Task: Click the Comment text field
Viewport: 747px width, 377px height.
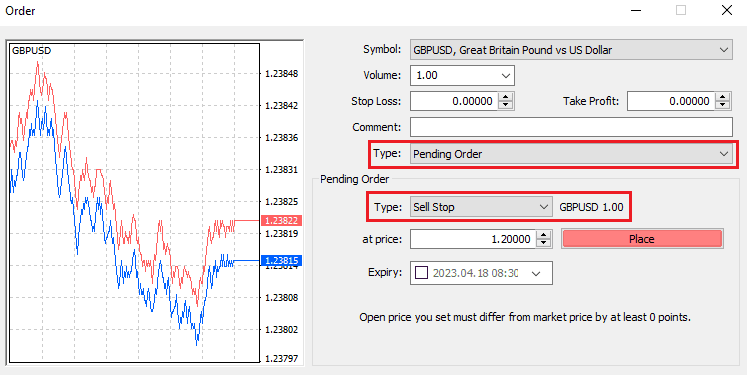Action: (x=571, y=127)
